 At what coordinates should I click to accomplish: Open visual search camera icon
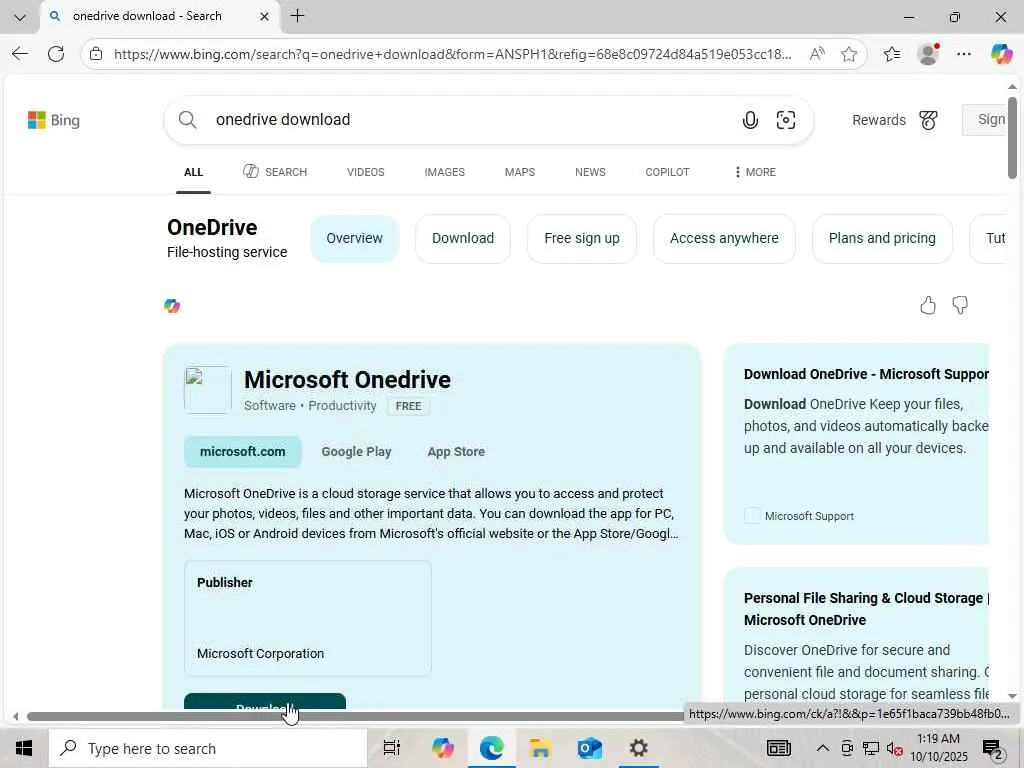click(786, 120)
